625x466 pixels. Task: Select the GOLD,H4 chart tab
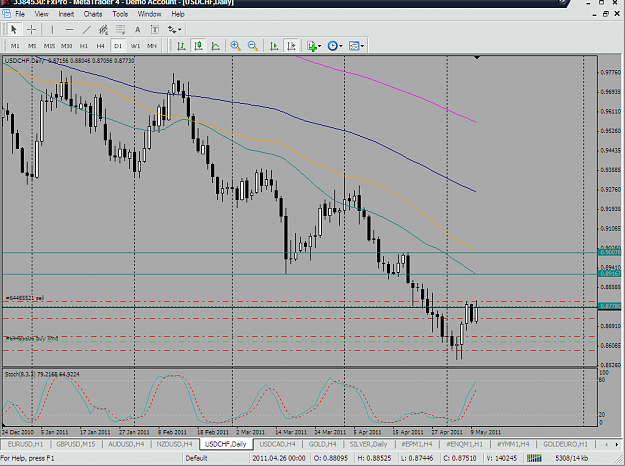point(322,444)
